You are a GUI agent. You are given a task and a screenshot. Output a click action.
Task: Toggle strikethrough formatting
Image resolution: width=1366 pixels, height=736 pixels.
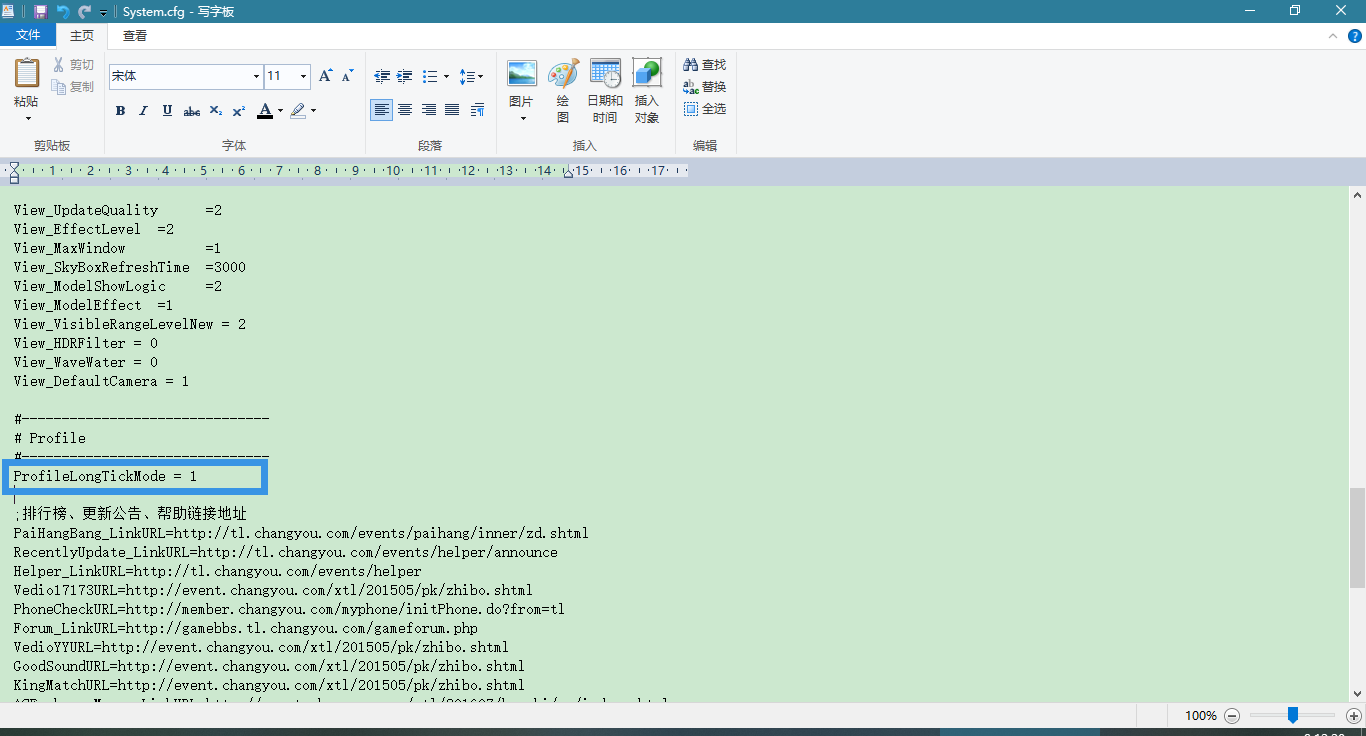pyautogui.click(x=191, y=111)
